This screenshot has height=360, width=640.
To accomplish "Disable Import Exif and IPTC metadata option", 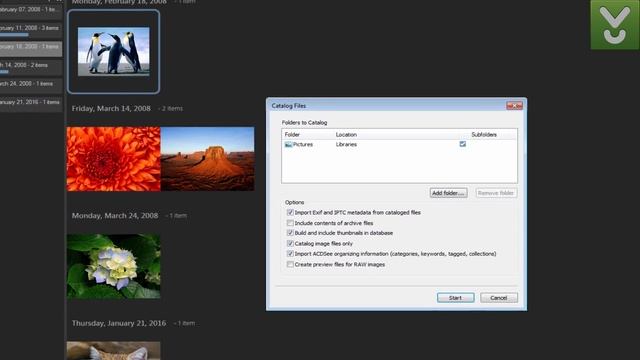I will (x=290, y=213).
